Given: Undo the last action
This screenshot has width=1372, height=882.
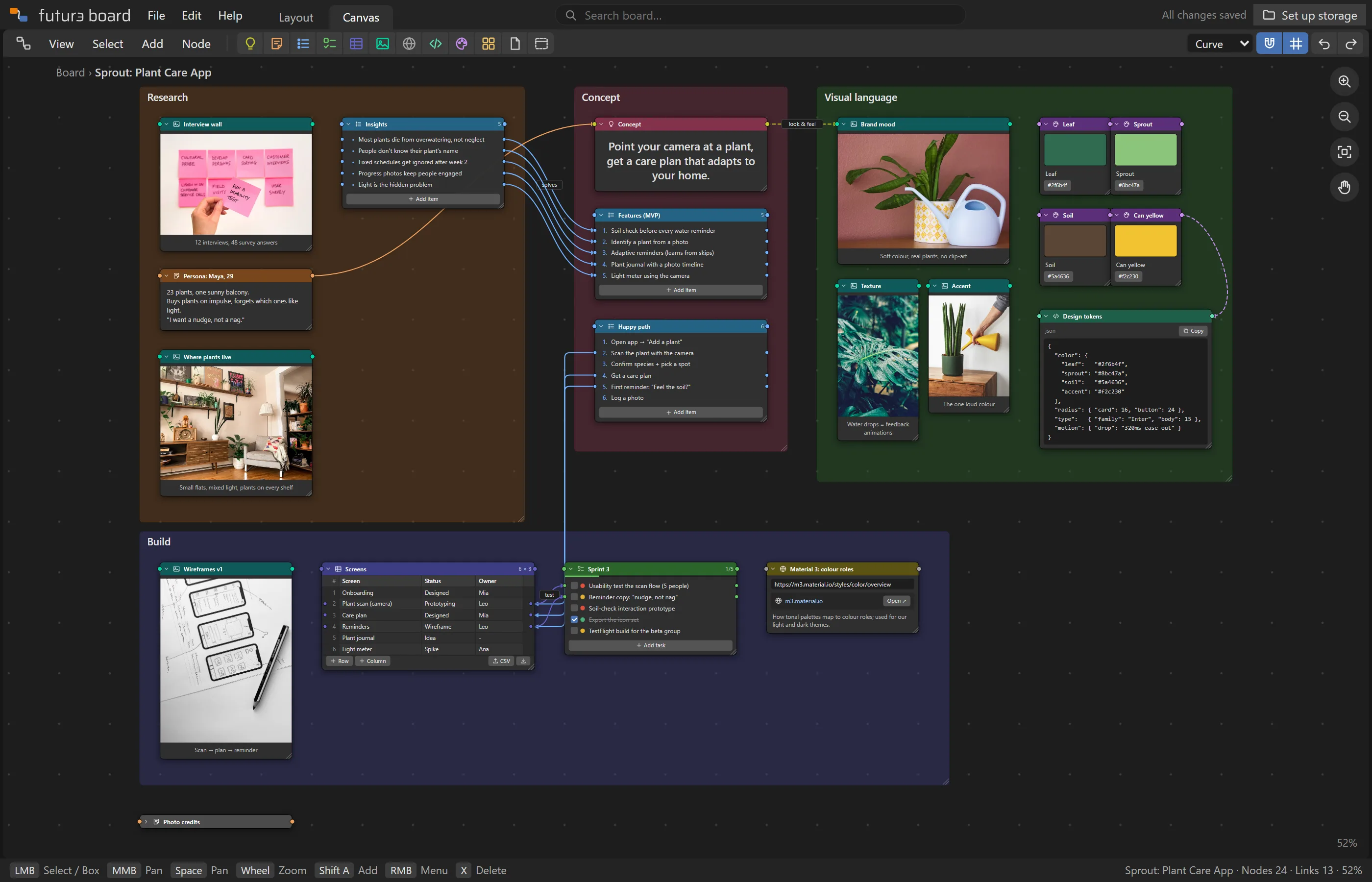Looking at the screenshot, I should [1324, 44].
